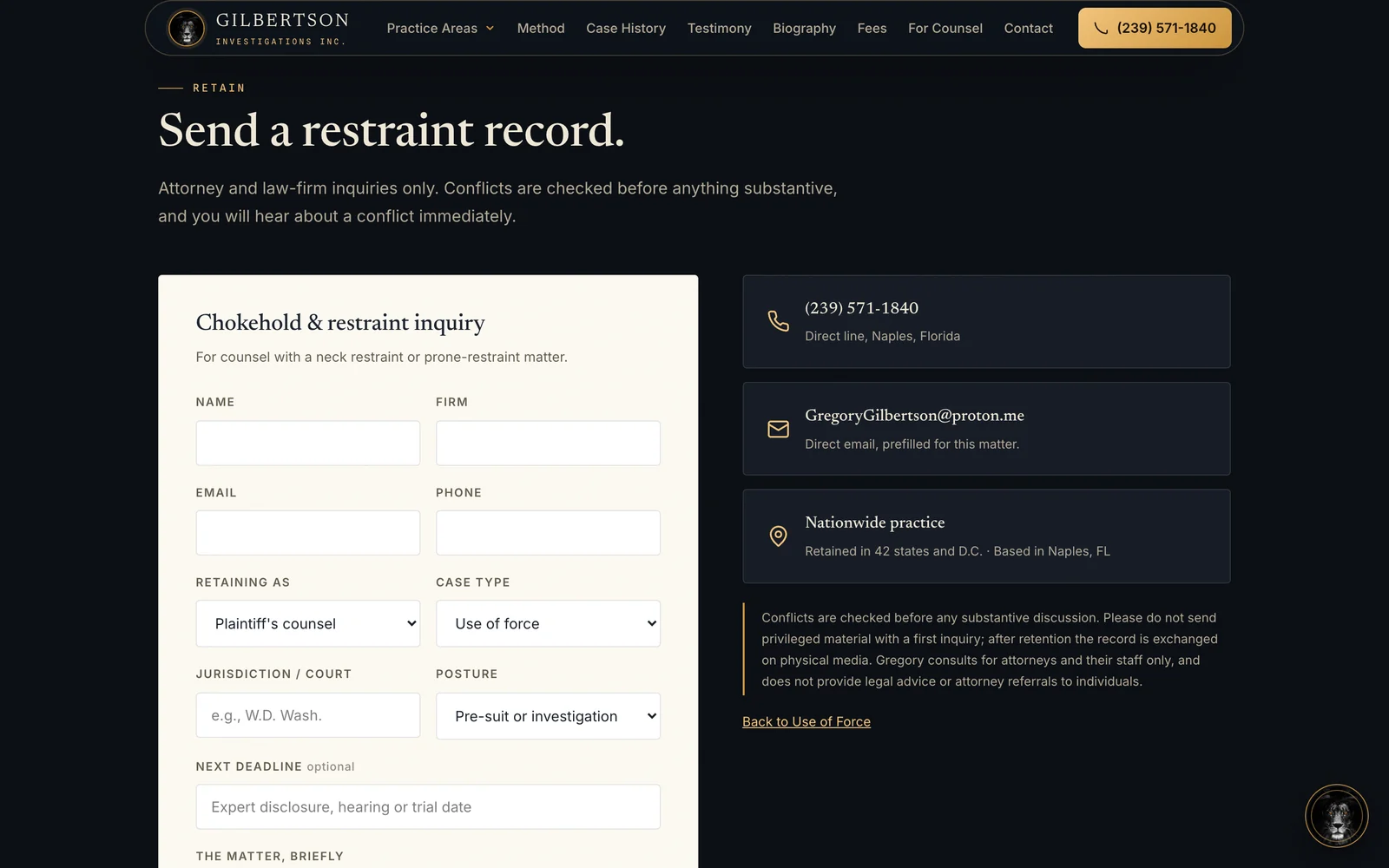Go to Case History in navigation
The width and height of the screenshot is (1389, 868).
[626, 29]
